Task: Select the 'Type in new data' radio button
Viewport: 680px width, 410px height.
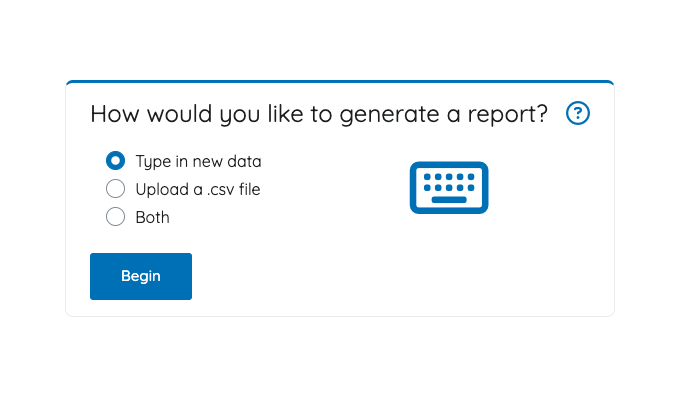Action: click(x=116, y=160)
